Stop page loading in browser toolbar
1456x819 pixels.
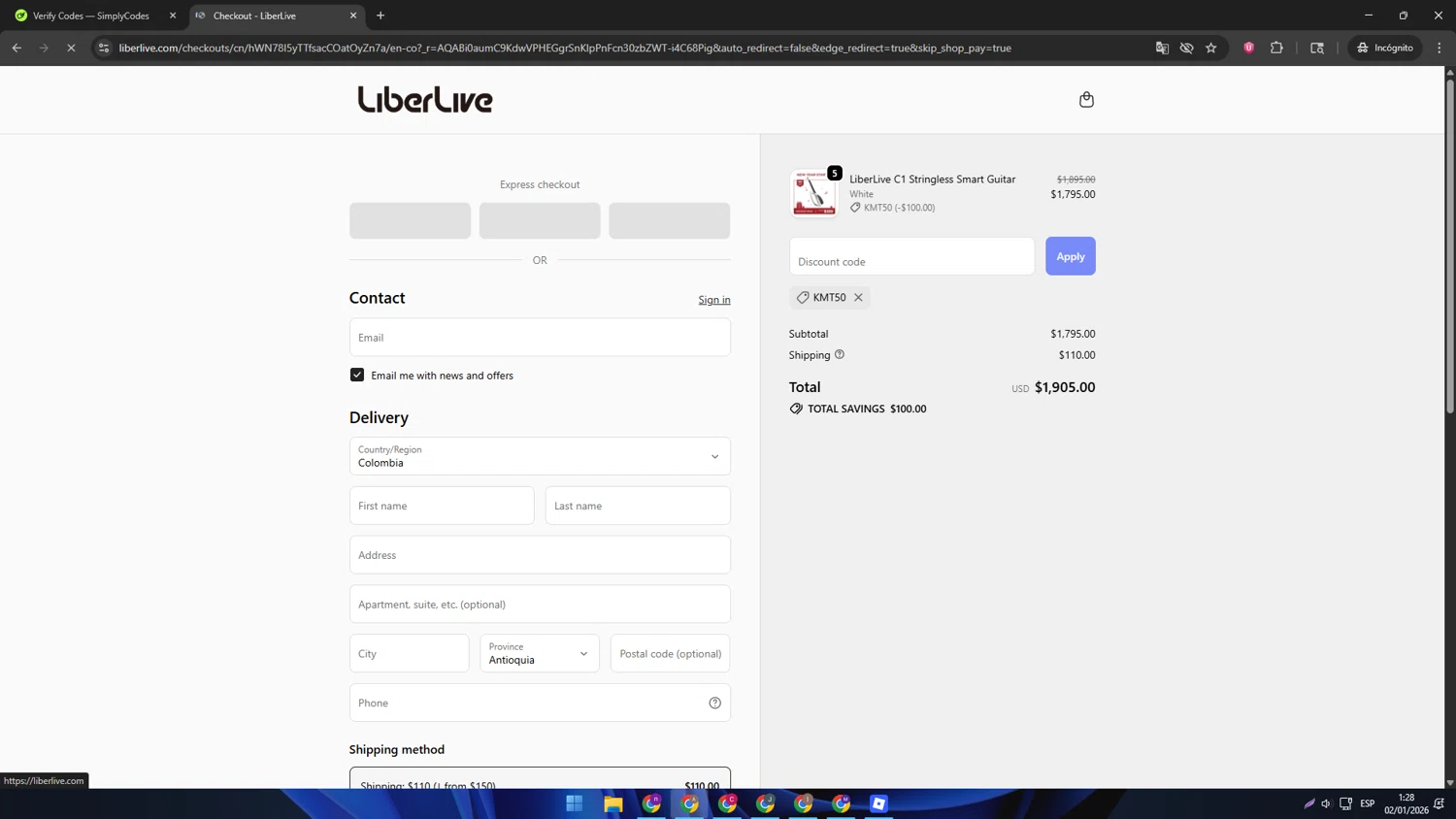tap(71, 48)
